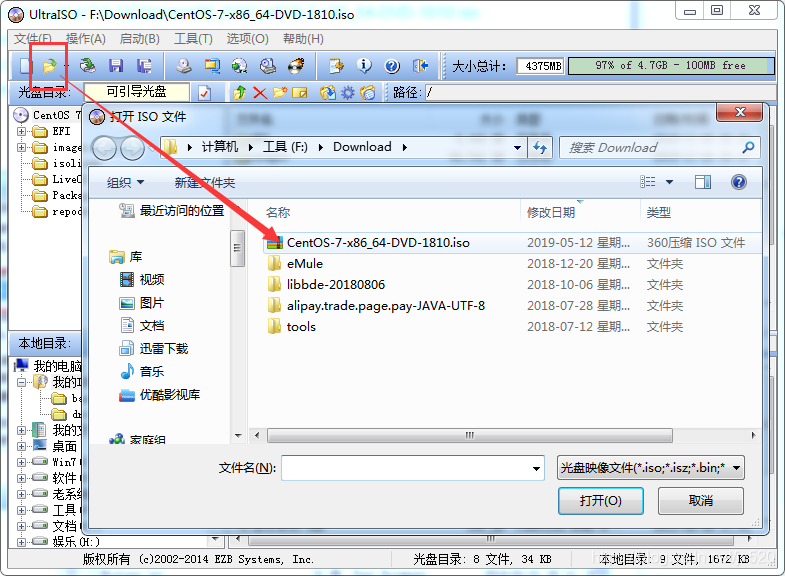785x576 pixels.
Task: Open the view options dropdown arrow
Action: tap(669, 182)
